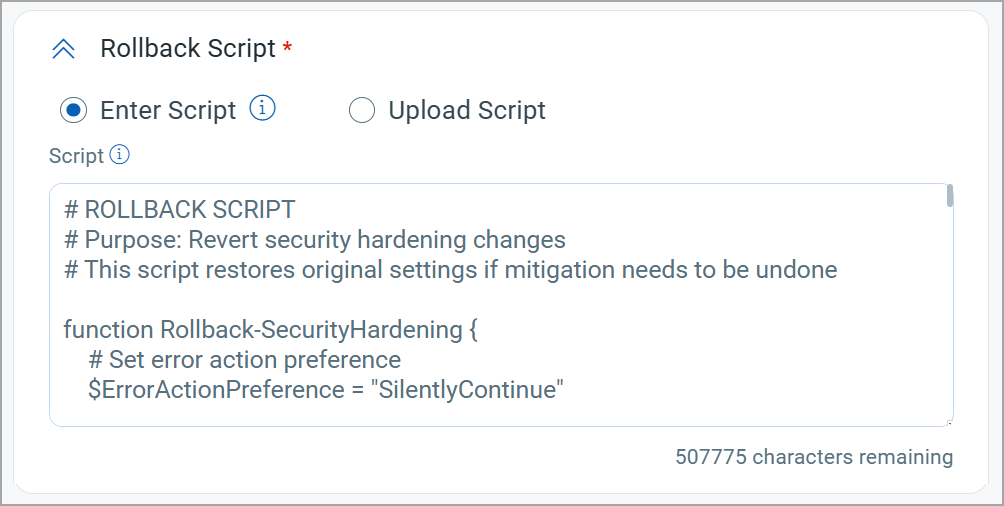Screen dimensions: 1004x506
Task: Click the function Rollback-SecurityHardening line
Action: tap(271, 330)
